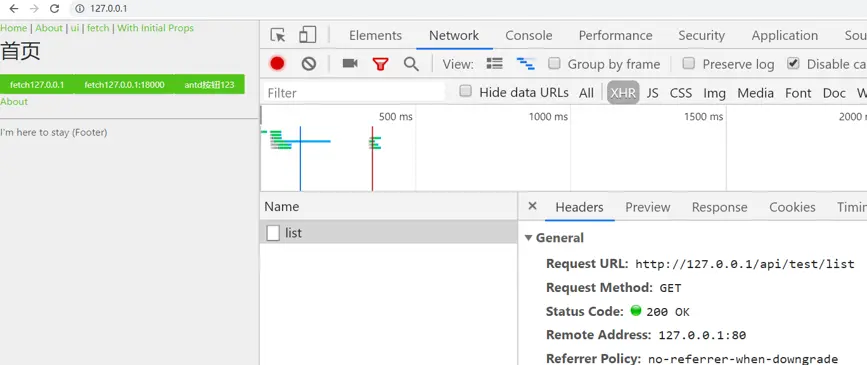Uncheck the Disable cache checkbox
Viewport: 867px width, 365px height.
(793, 64)
